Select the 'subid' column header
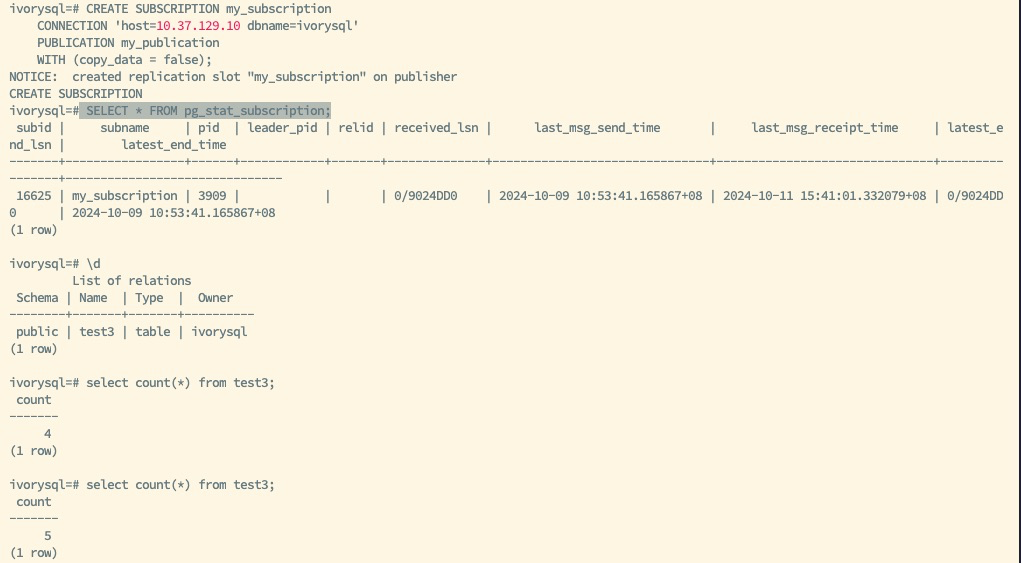 [x=34, y=128]
